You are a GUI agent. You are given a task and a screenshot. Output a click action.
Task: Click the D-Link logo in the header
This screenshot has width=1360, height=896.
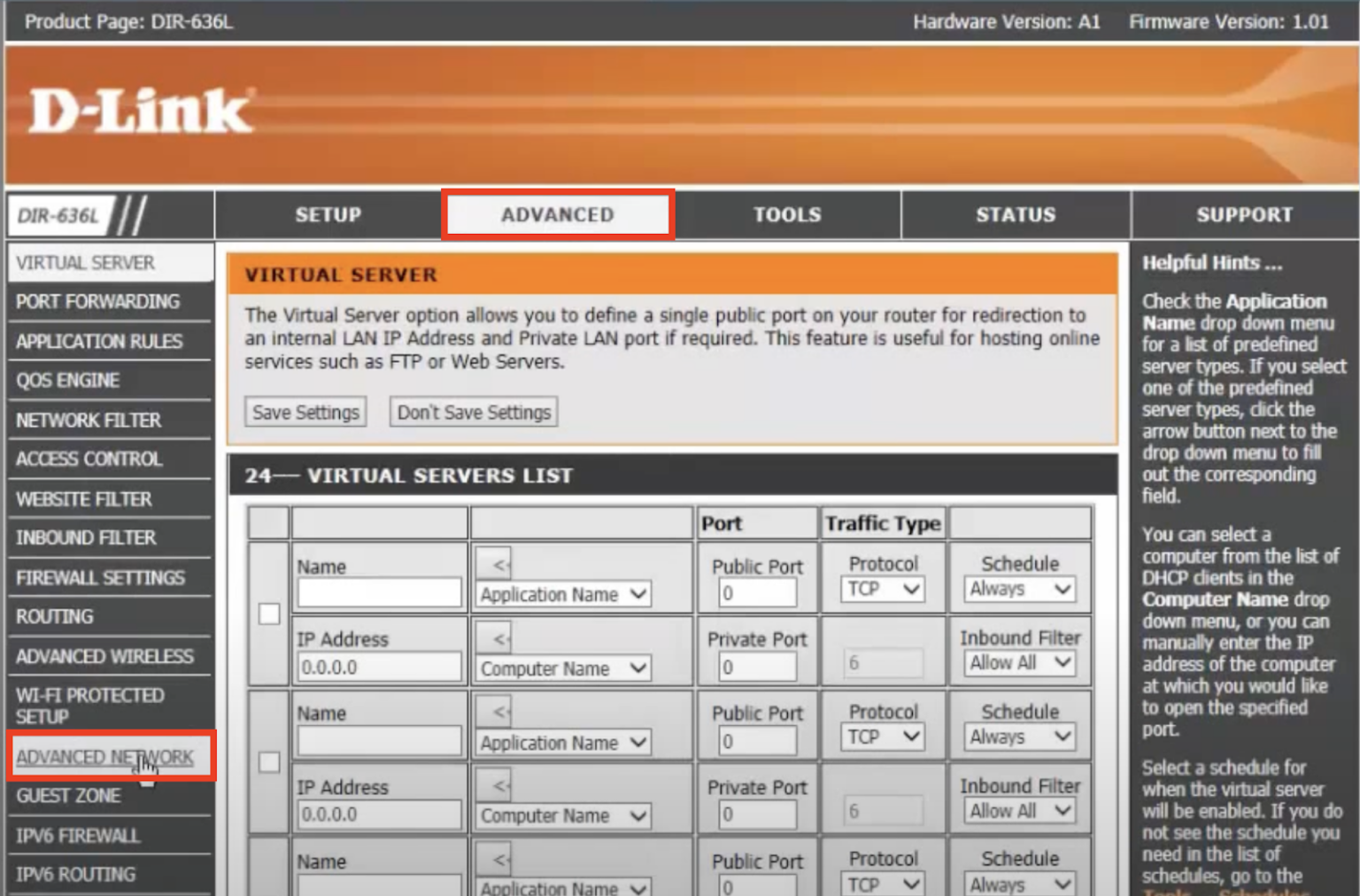140,112
